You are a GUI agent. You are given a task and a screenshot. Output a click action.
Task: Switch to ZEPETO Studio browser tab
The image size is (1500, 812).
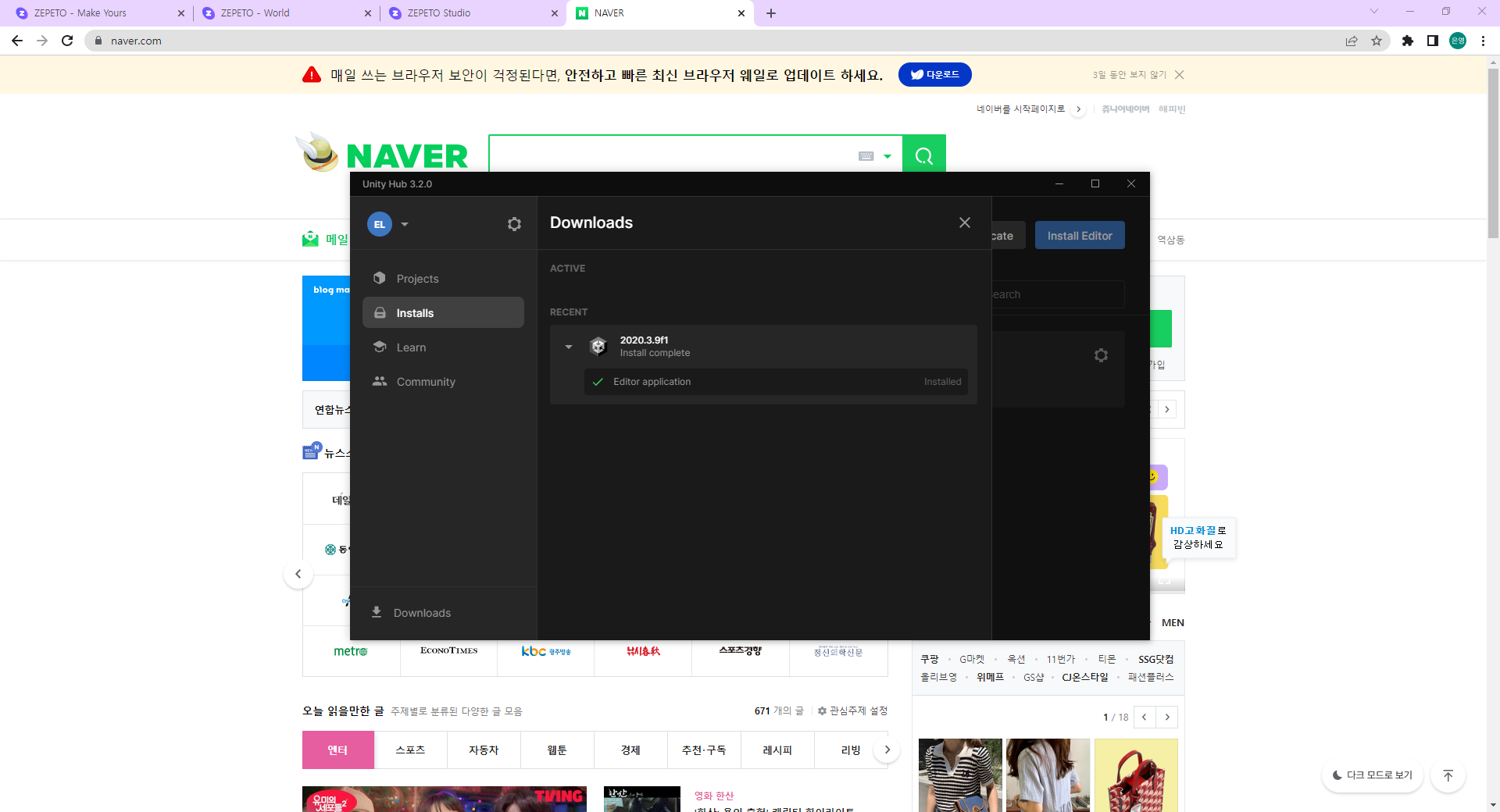pyautogui.click(x=473, y=13)
